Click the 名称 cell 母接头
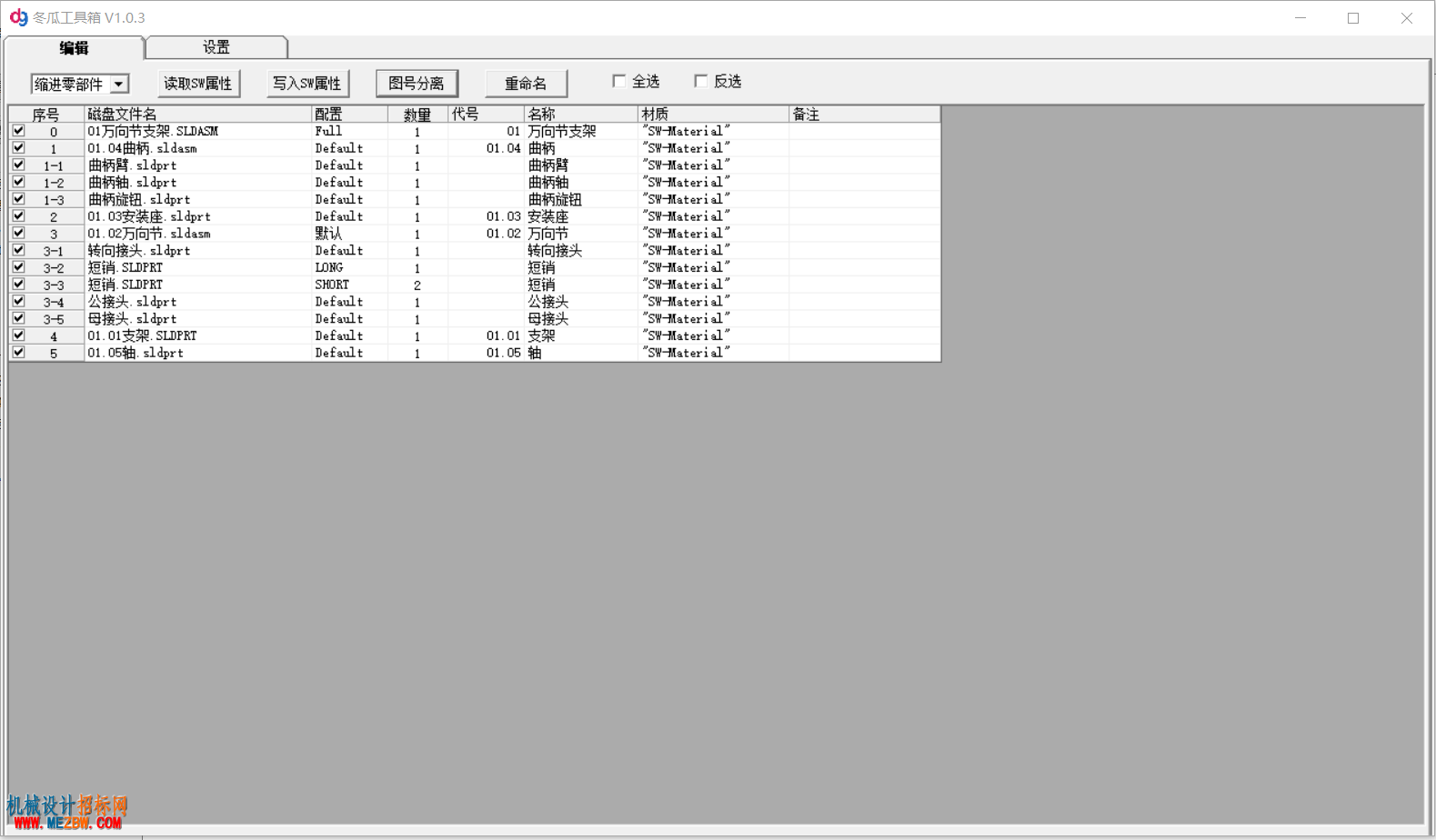 (581, 319)
